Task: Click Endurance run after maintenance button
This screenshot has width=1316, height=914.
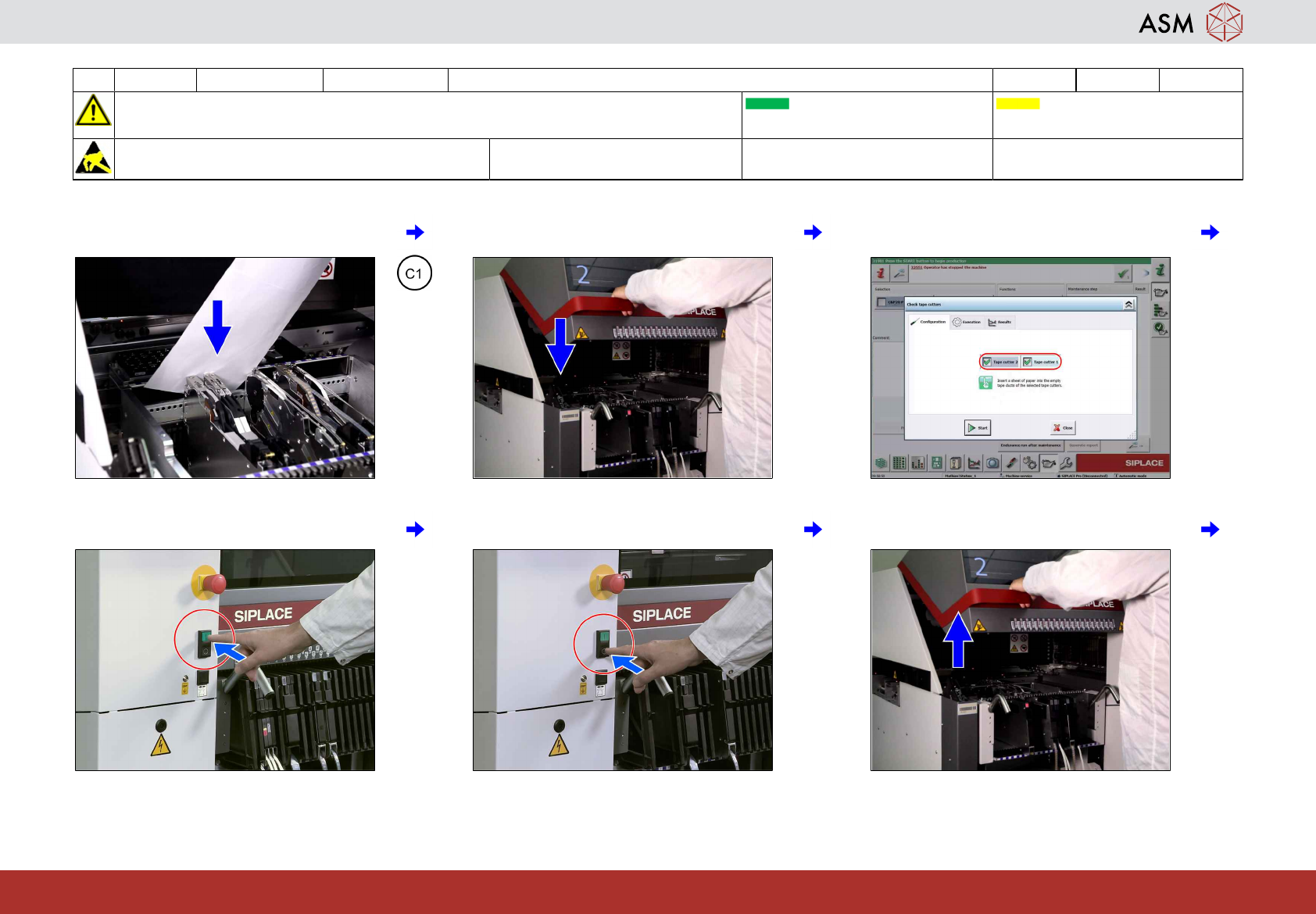Action: (1031, 445)
